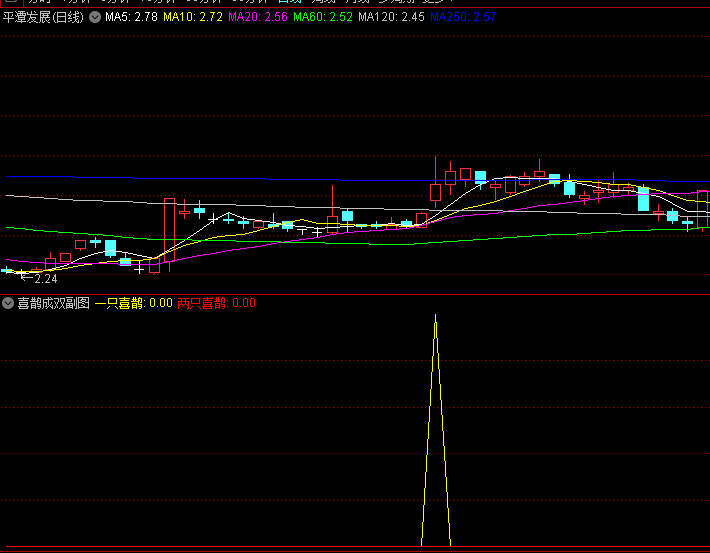The height and width of the screenshot is (553, 710).
Task: Click the red candlestick above the yellow spike
Action: coord(435,192)
